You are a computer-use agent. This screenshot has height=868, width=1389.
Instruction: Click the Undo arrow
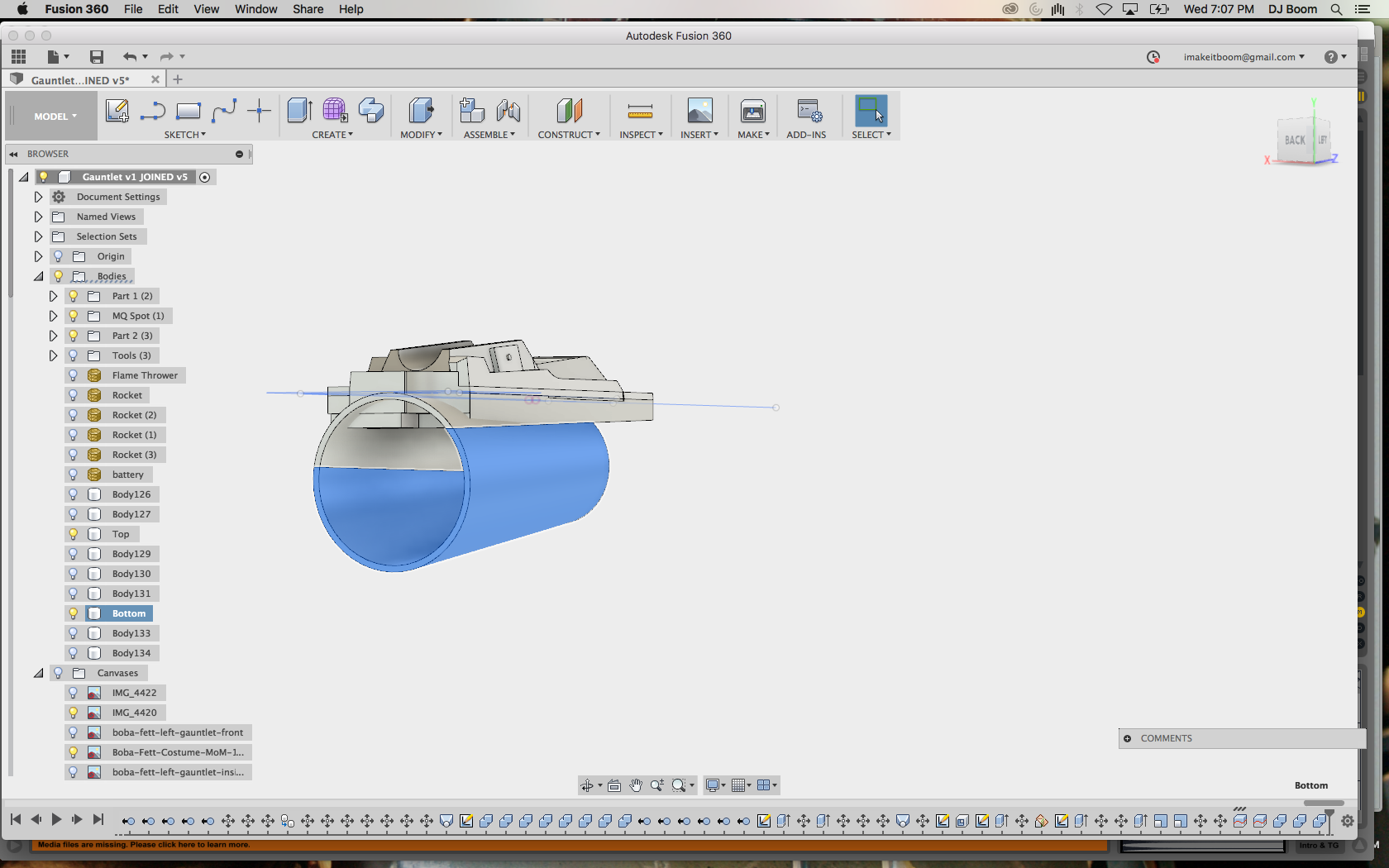pos(130,56)
